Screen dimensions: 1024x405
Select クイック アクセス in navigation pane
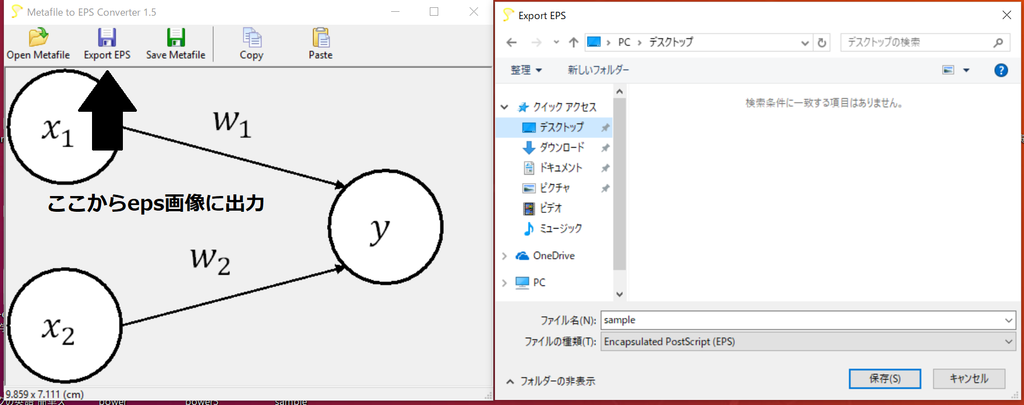click(x=557, y=107)
